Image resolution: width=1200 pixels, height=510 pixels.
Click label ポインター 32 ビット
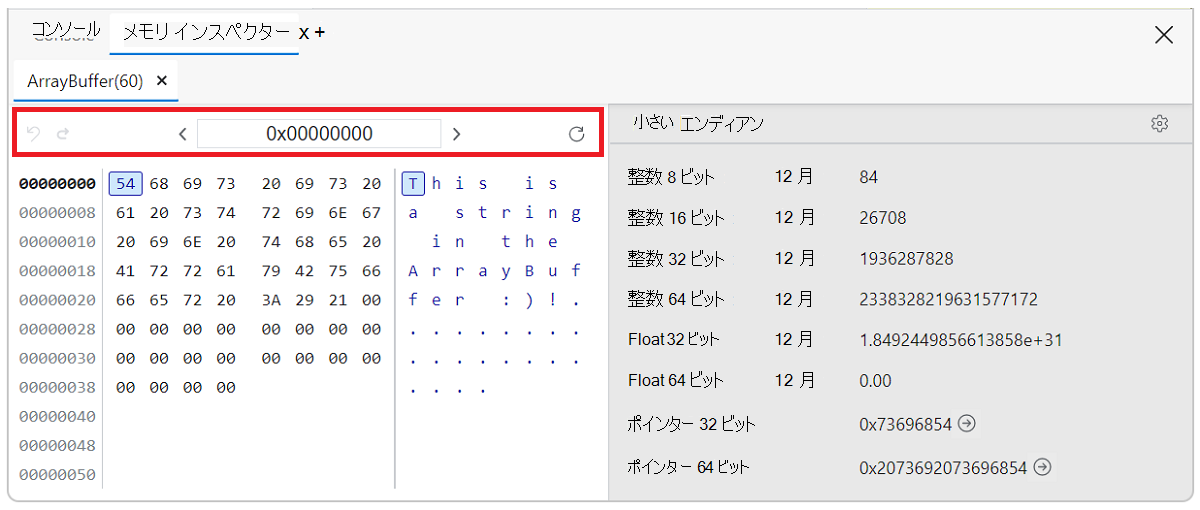pyautogui.click(x=691, y=424)
